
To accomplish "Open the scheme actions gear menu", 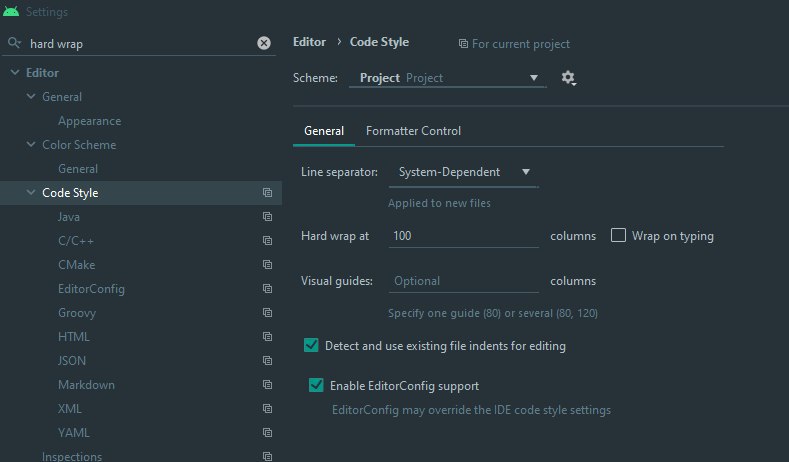I will pyautogui.click(x=569, y=78).
